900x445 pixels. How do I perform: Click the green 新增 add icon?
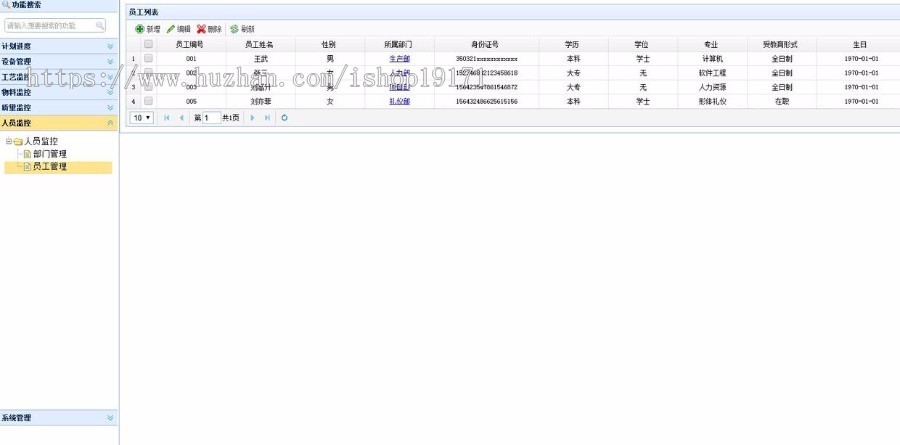pos(139,29)
